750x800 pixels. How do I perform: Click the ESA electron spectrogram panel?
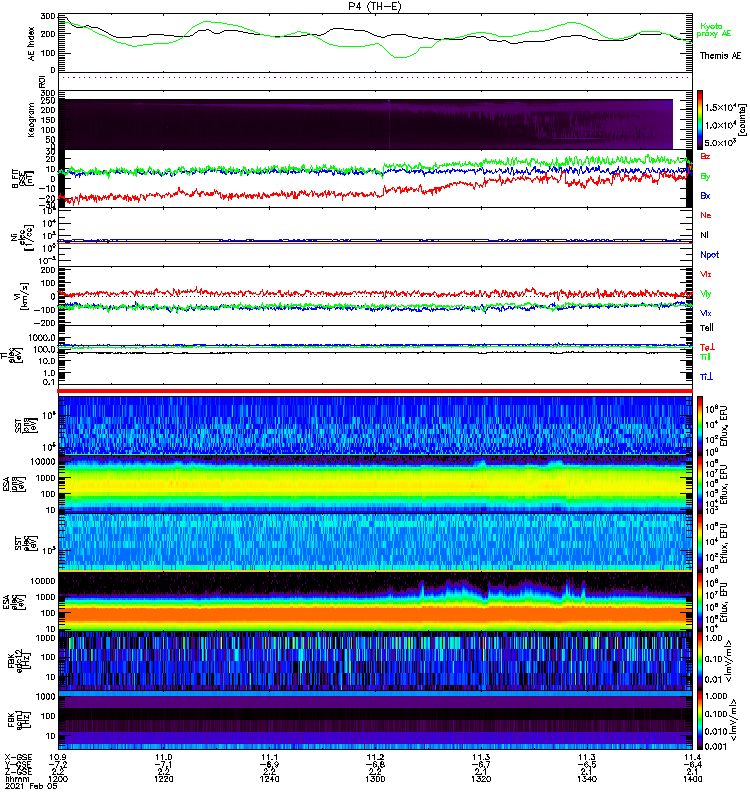click(x=375, y=602)
